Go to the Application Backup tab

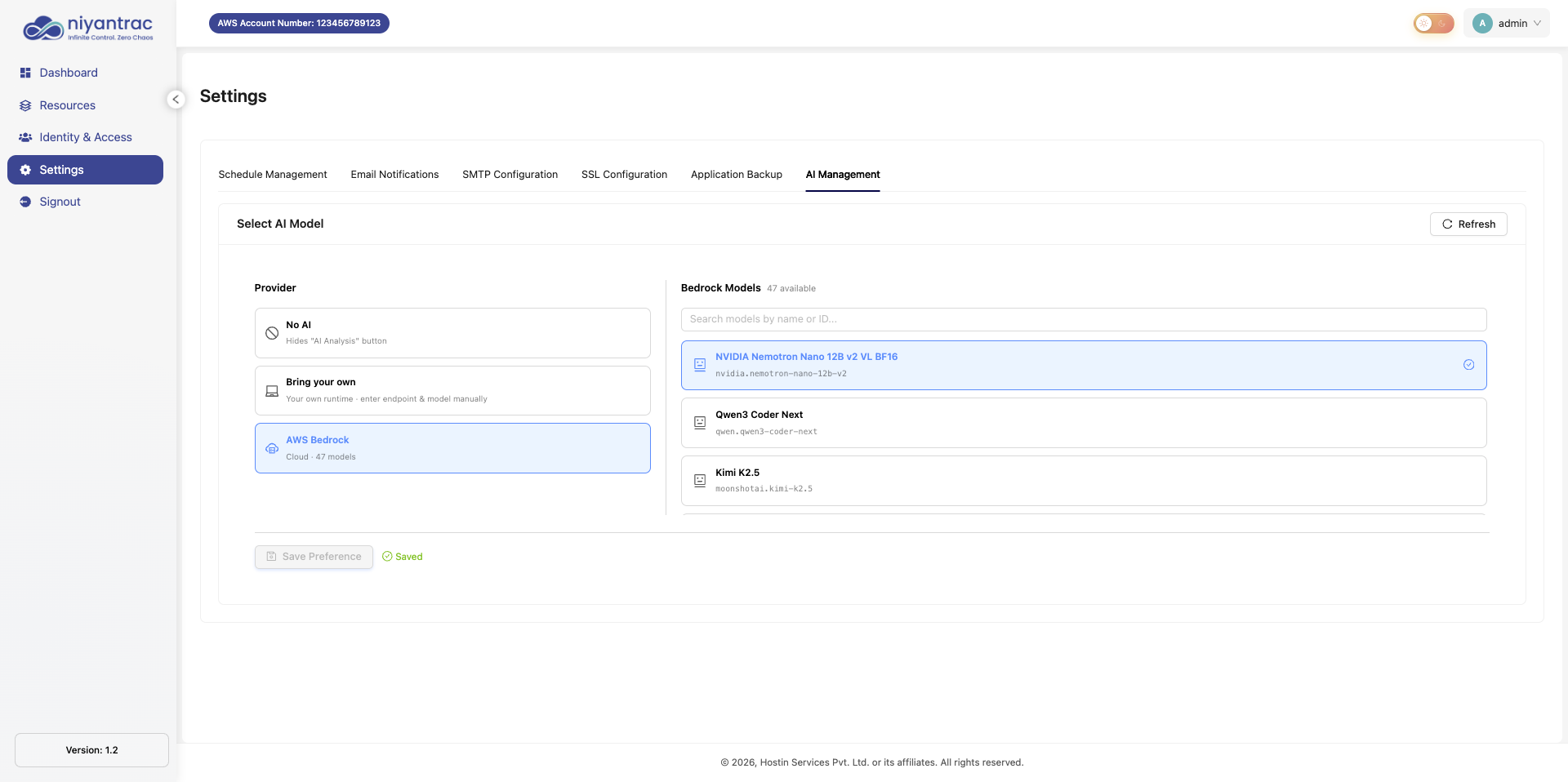737,175
